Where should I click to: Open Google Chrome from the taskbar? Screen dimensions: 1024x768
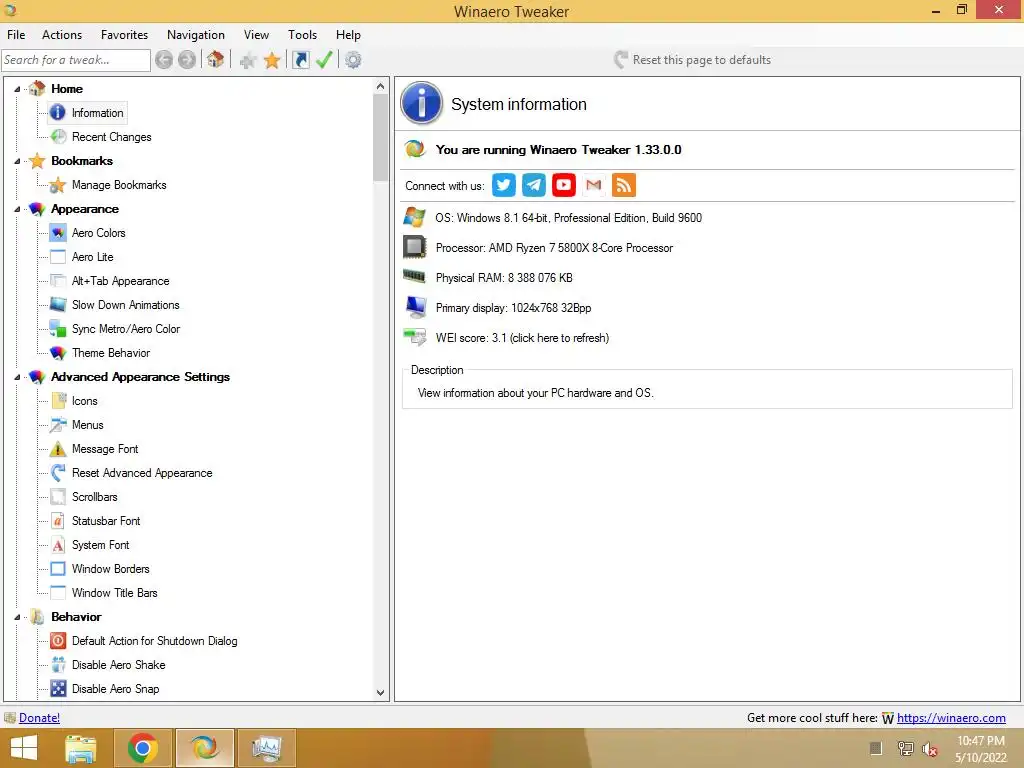[142, 748]
